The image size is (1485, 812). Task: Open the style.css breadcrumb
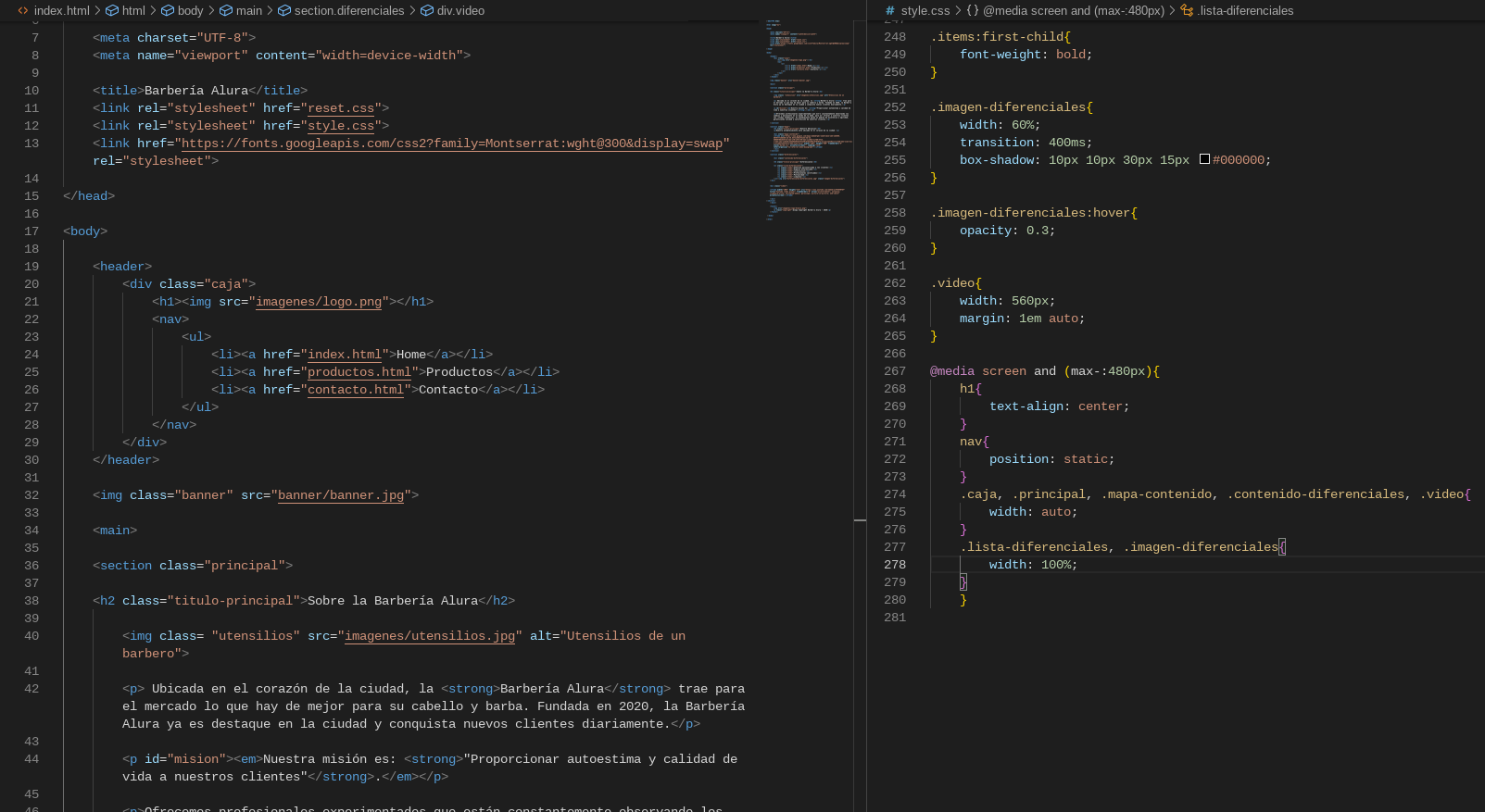[x=925, y=11]
